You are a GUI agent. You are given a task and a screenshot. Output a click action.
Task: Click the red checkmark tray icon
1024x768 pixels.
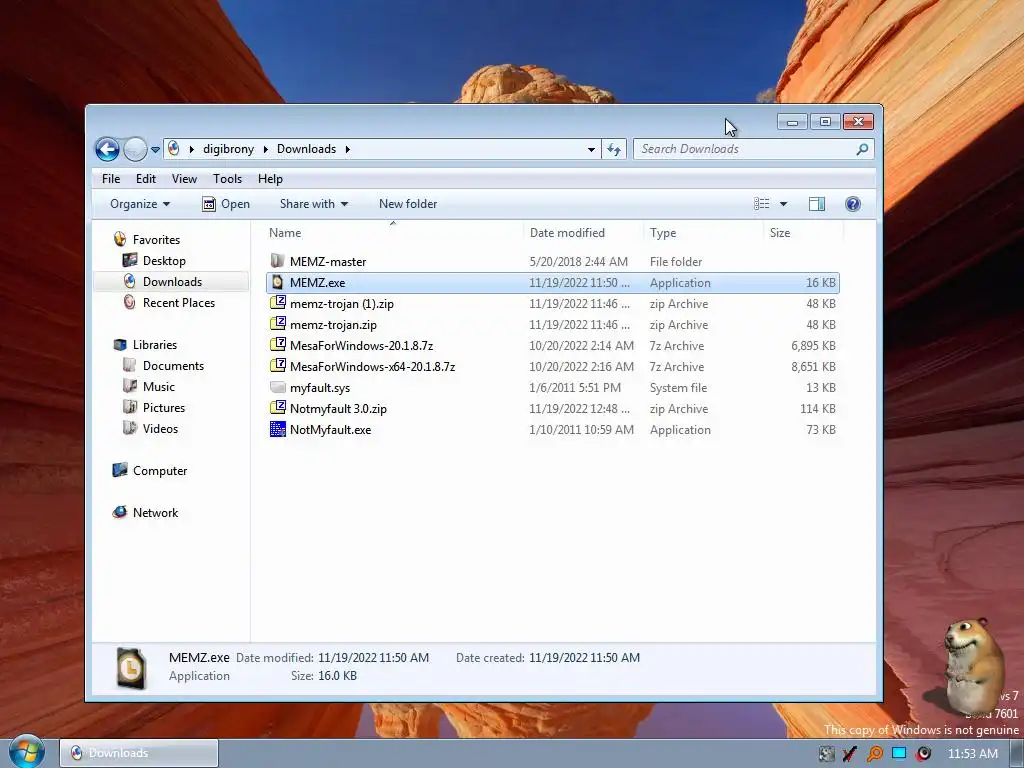tap(850, 754)
